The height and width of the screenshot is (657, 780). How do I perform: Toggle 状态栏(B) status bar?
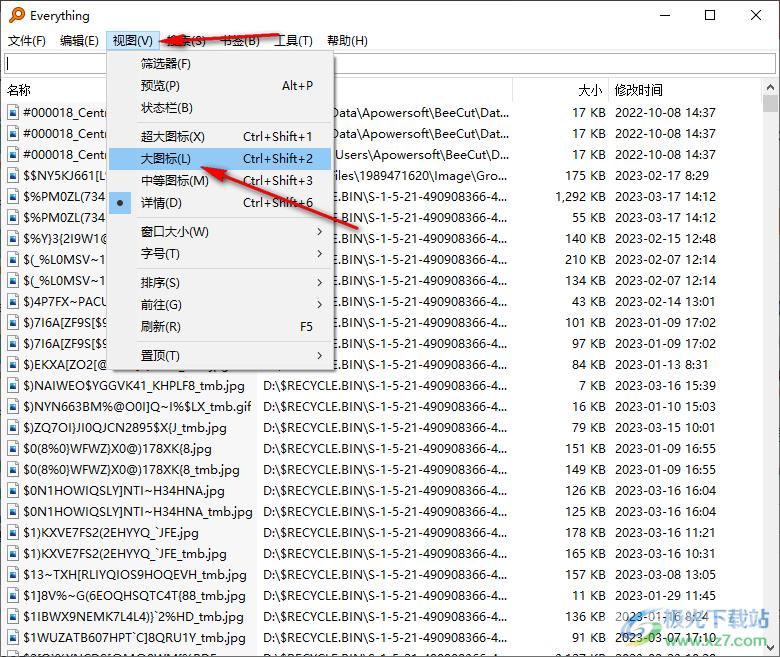(x=220, y=108)
